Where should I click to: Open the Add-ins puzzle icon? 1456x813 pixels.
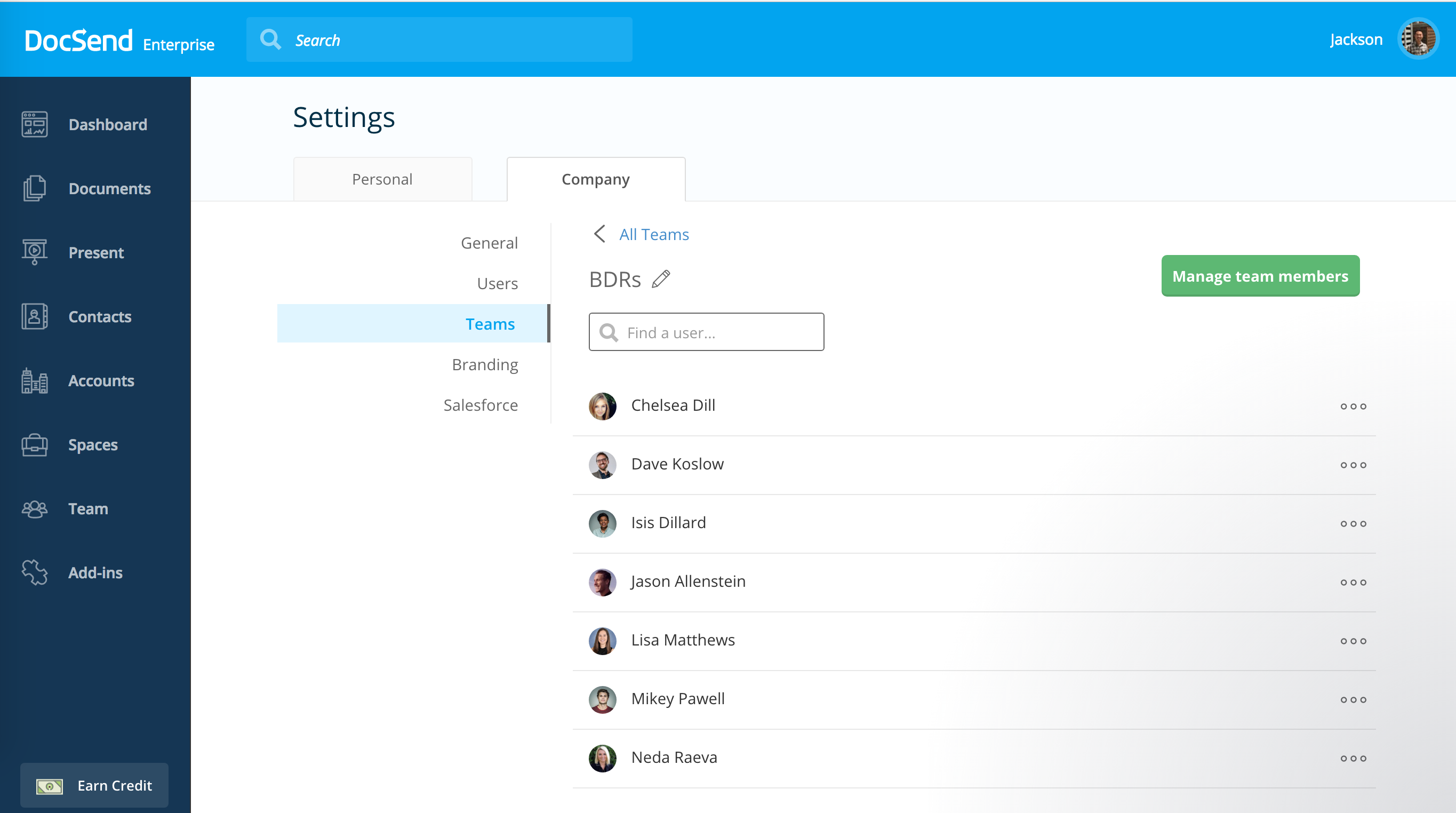pyautogui.click(x=35, y=573)
